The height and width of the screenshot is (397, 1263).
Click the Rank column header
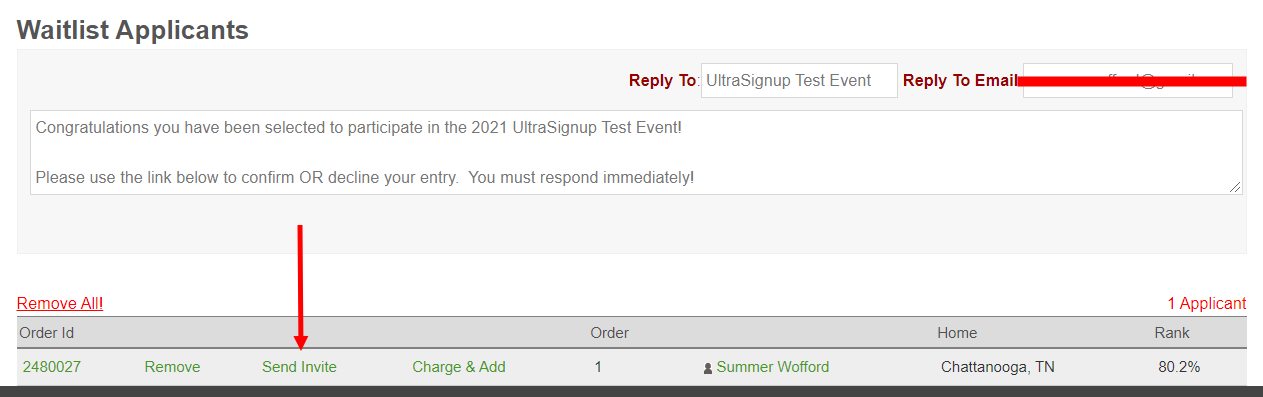pyautogui.click(x=1172, y=333)
